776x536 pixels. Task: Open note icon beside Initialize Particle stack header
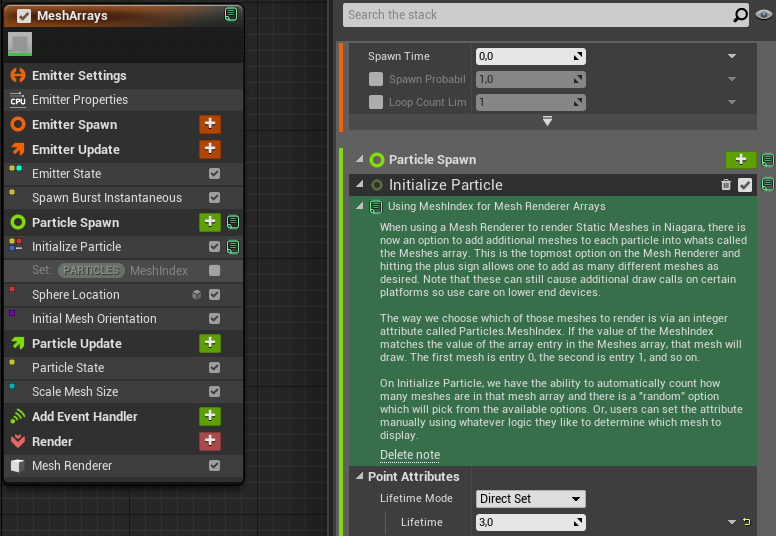pyautogui.click(x=768, y=184)
